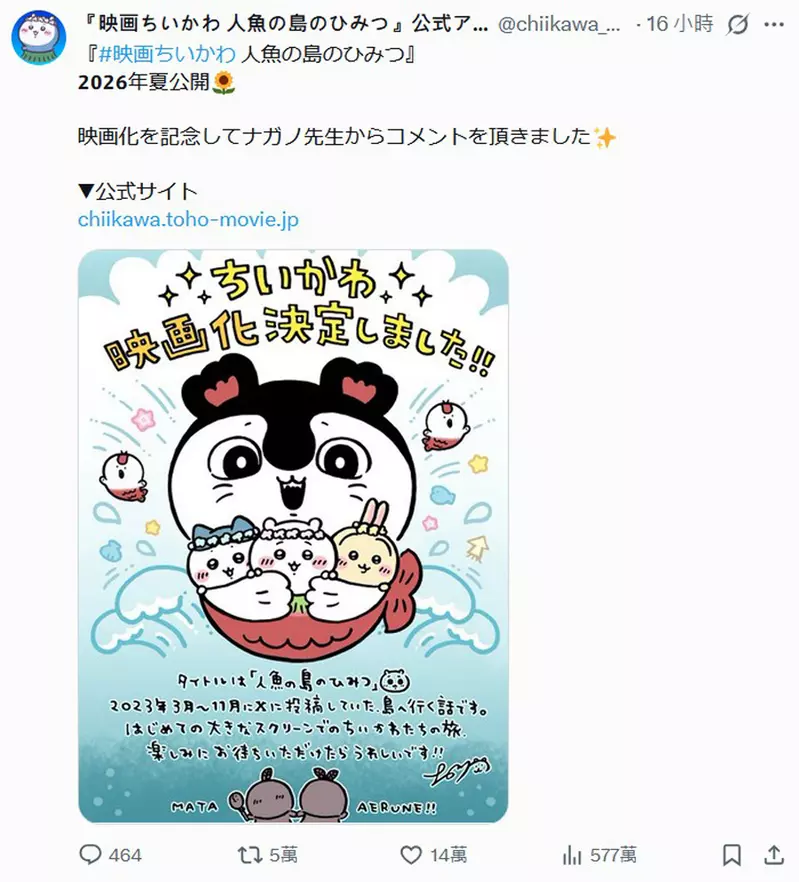The height and width of the screenshot is (882, 799).
Task: Click the Grok slashed-circle icon
Action: pos(737,24)
